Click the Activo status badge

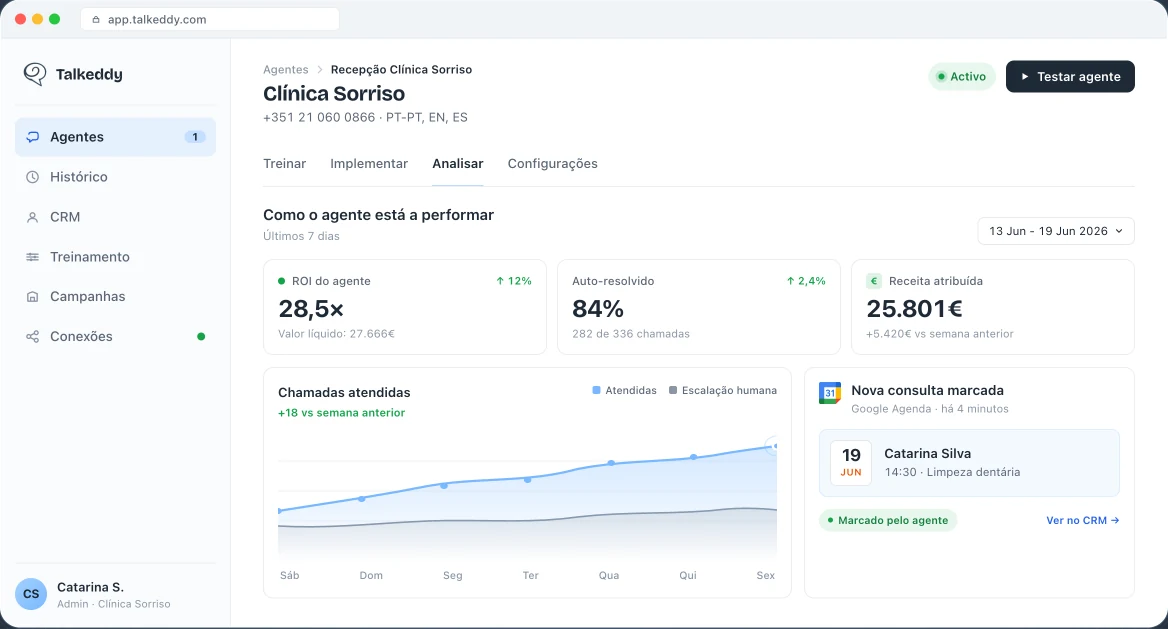[x=962, y=77]
